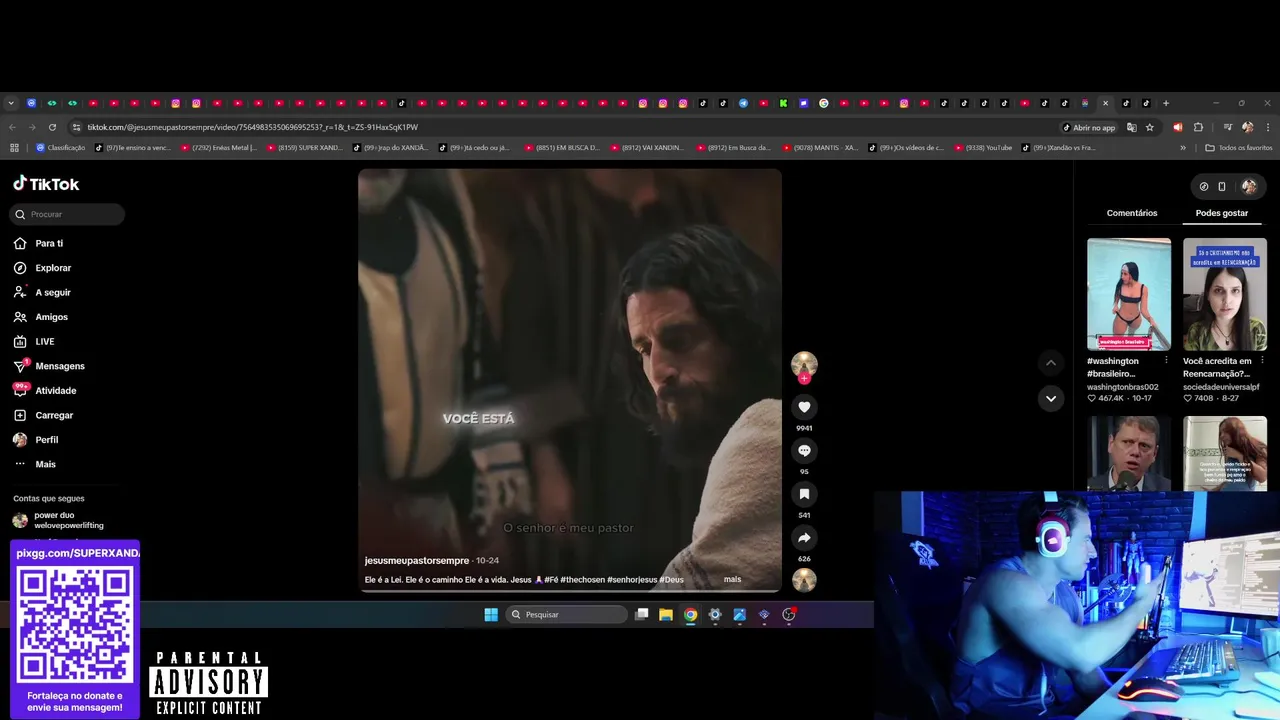The width and height of the screenshot is (1280, 720).
Task: Click the Pesquisar taskbar search box
Action: pyautogui.click(x=566, y=614)
